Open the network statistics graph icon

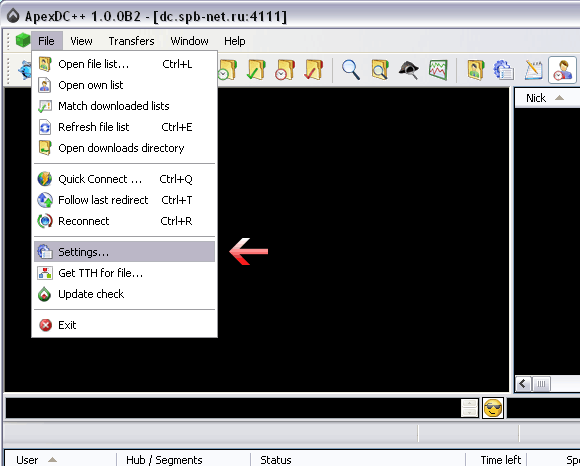438,70
